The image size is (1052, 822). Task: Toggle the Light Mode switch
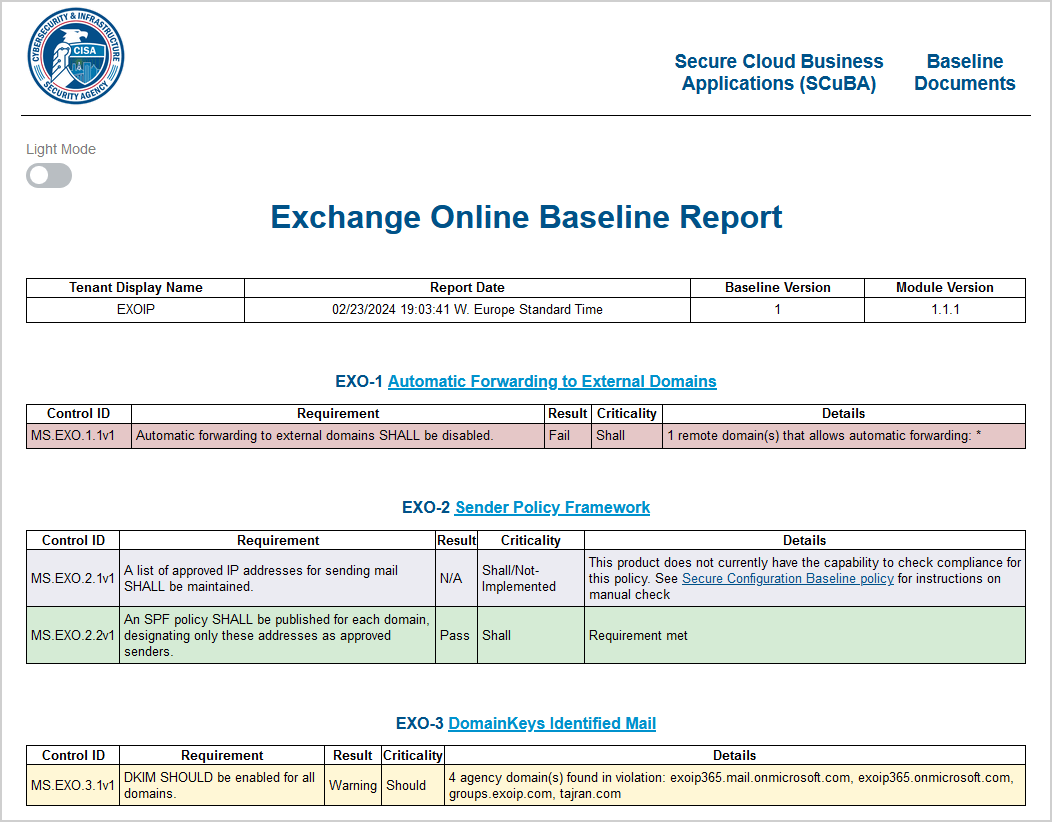(x=49, y=176)
